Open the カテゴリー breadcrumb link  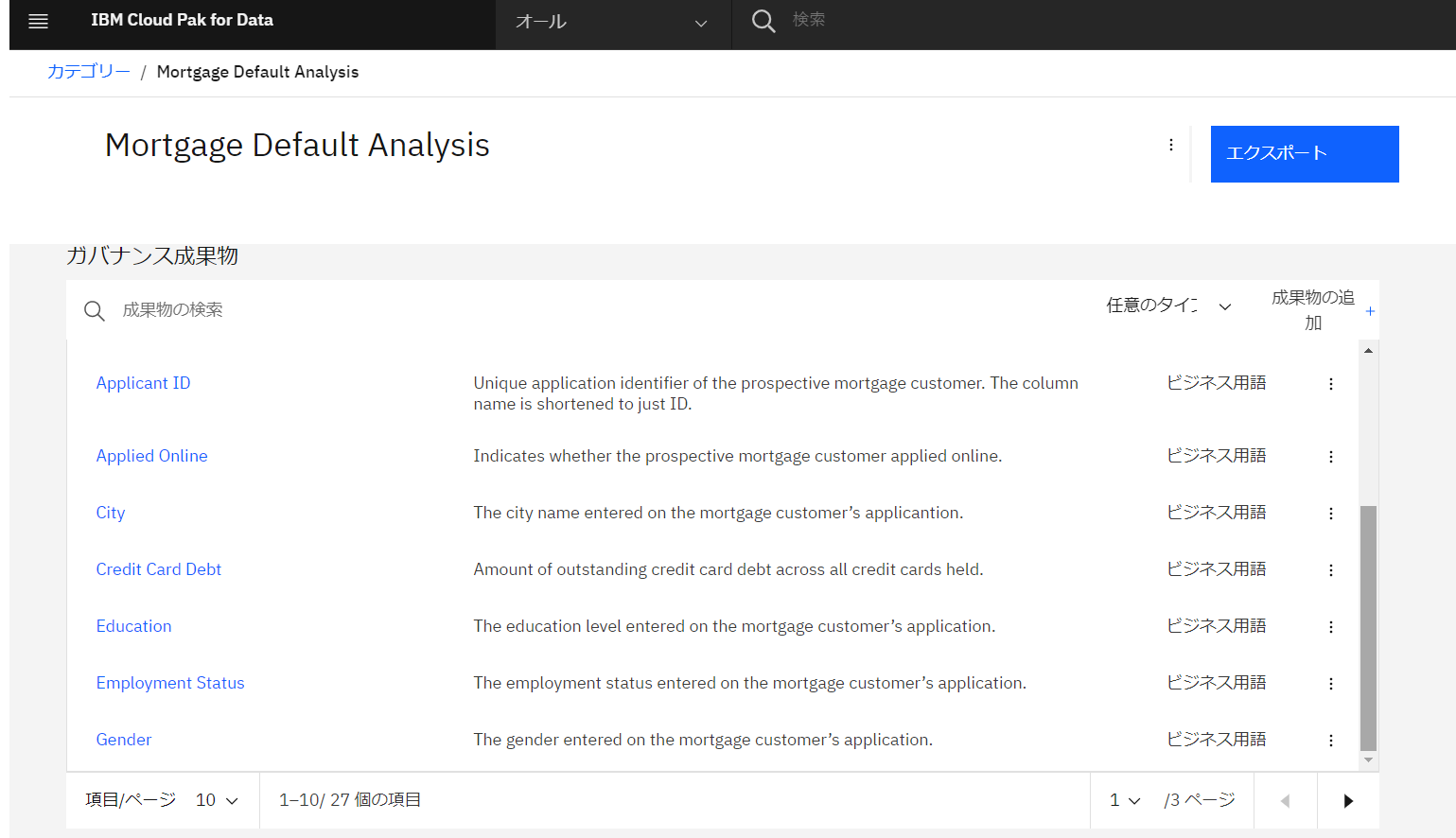[x=89, y=72]
